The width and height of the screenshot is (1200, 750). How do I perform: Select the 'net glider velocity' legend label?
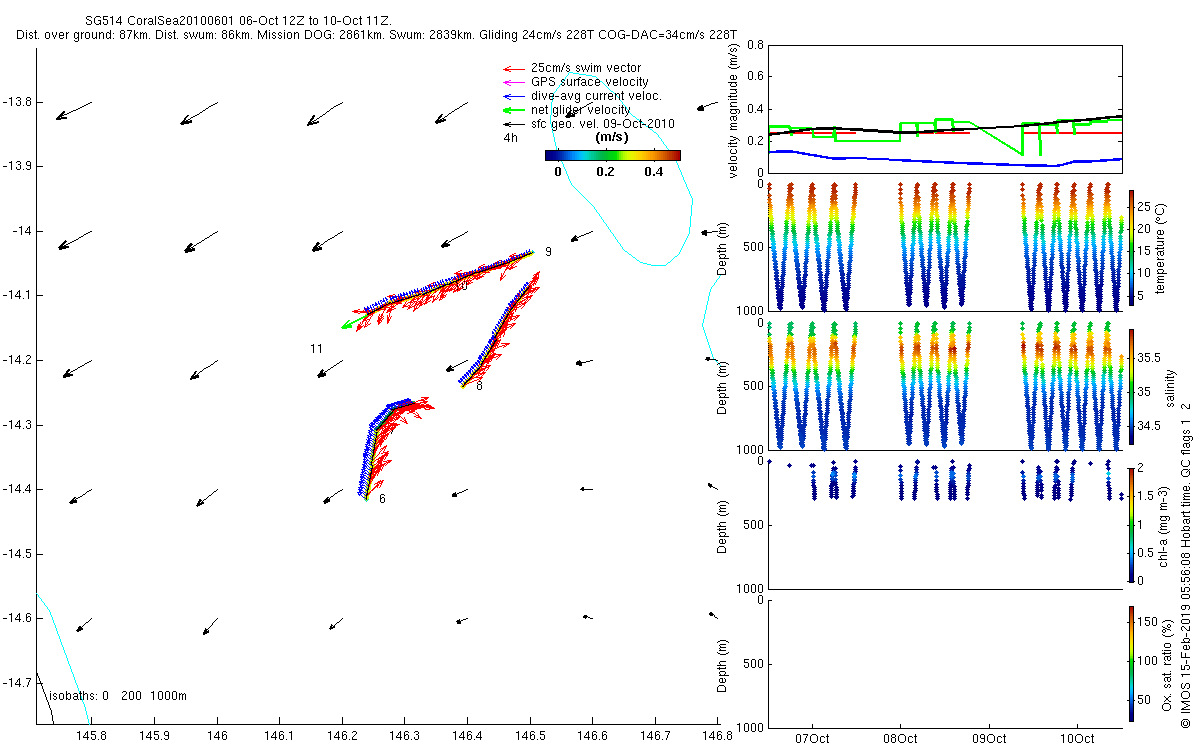point(581,110)
